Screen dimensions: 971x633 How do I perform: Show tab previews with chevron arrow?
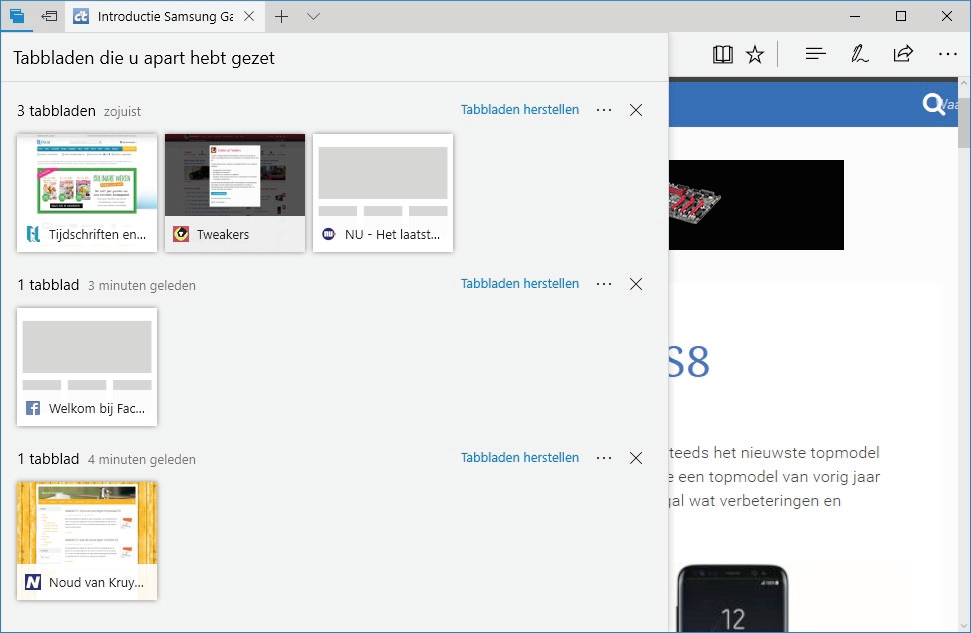coord(313,16)
